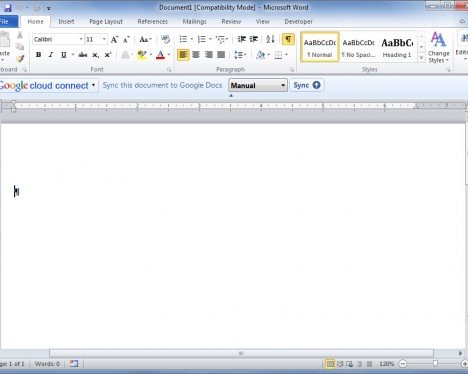Click the Sort icon
This screenshot has width=468, height=374.
click(270, 39)
